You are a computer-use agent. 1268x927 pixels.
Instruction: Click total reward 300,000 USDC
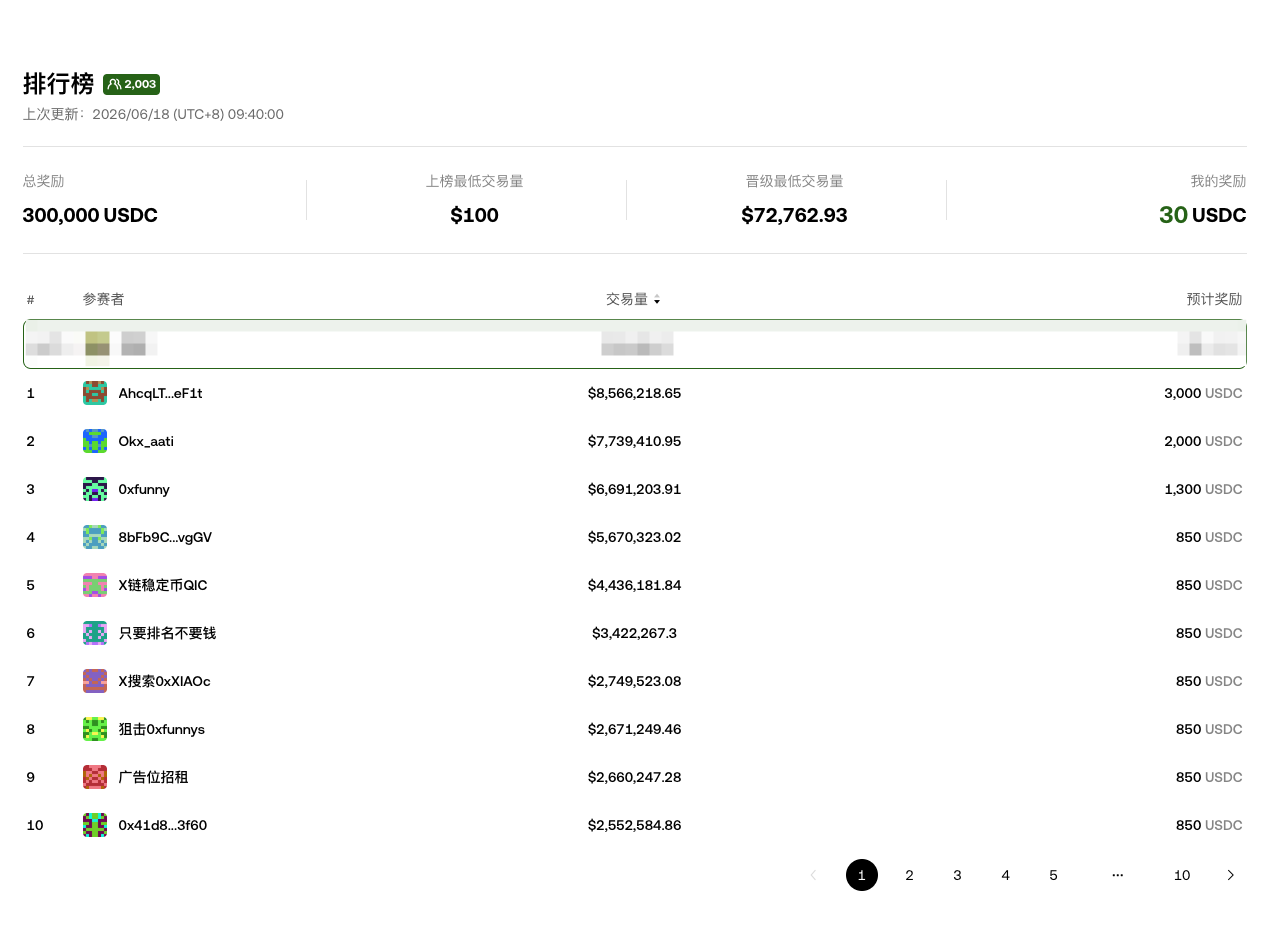coord(90,215)
